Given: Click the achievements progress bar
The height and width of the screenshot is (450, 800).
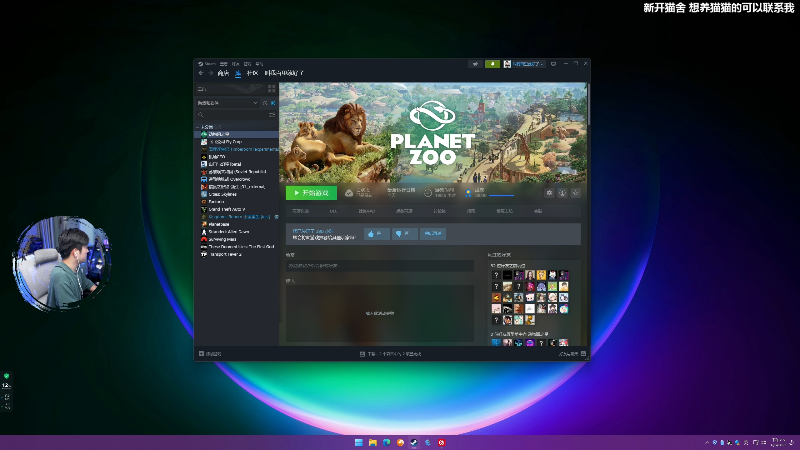Looking at the screenshot, I should [x=502, y=195].
